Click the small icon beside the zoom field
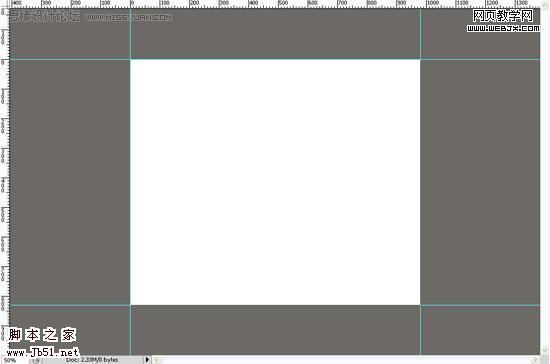The width and height of the screenshot is (550, 364). (x=36, y=360)
